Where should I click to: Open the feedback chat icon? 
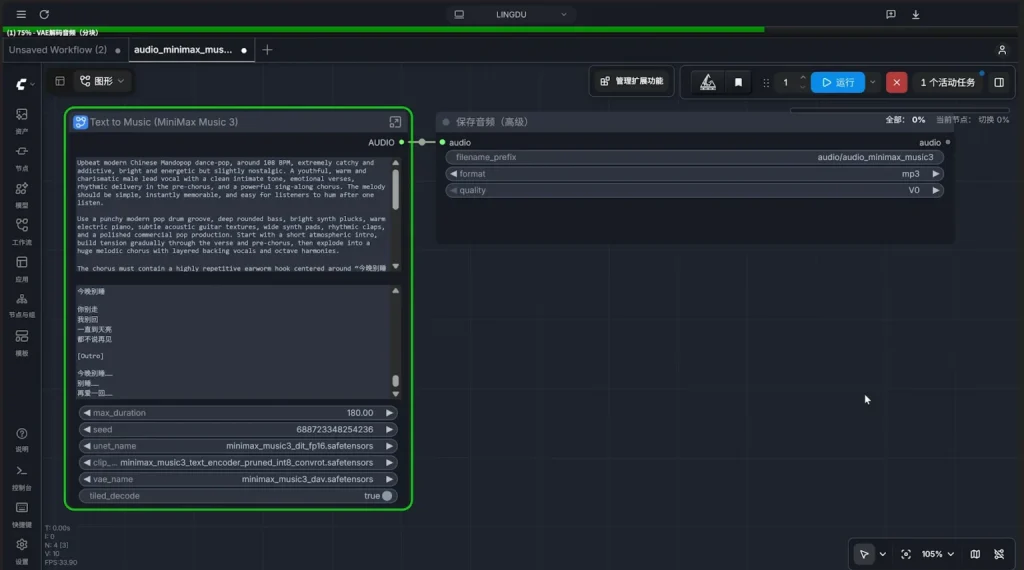[891, 14]
